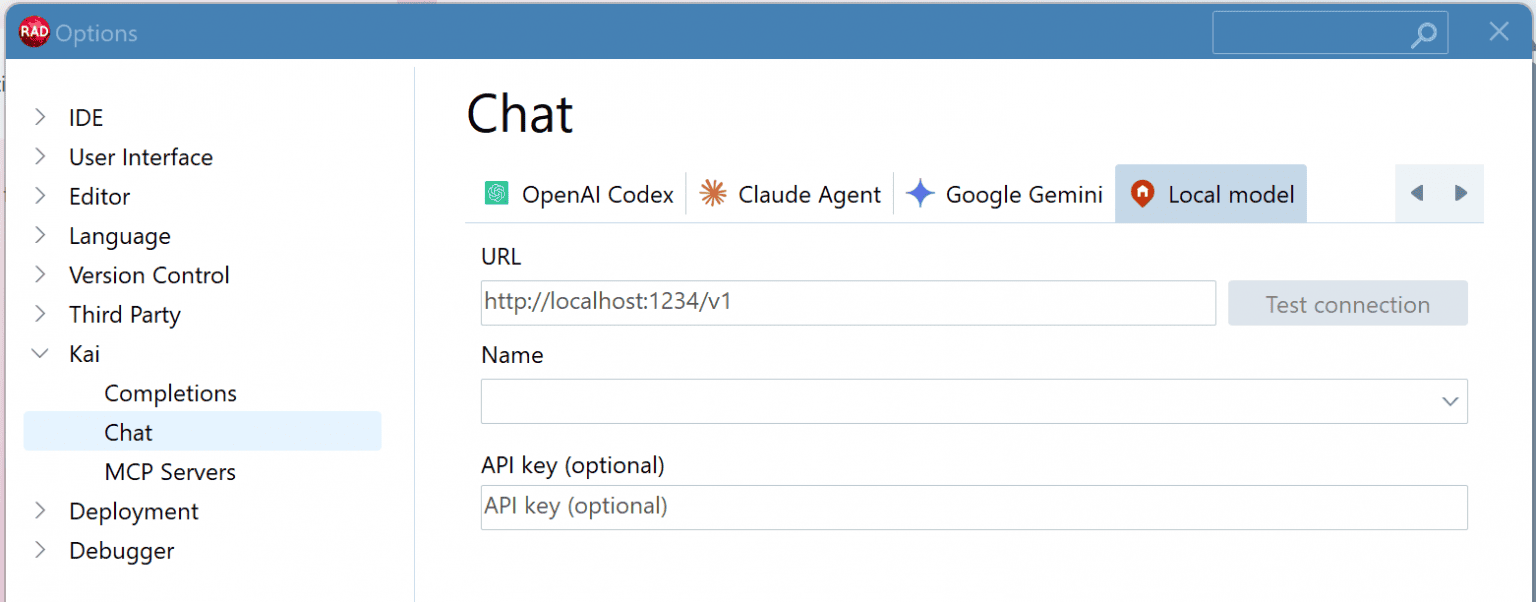Viewport: 1536px width, 602px height.
Task: Switch to the Claude Agent tab
Action: pyautogui.click(x=790, y=194)
